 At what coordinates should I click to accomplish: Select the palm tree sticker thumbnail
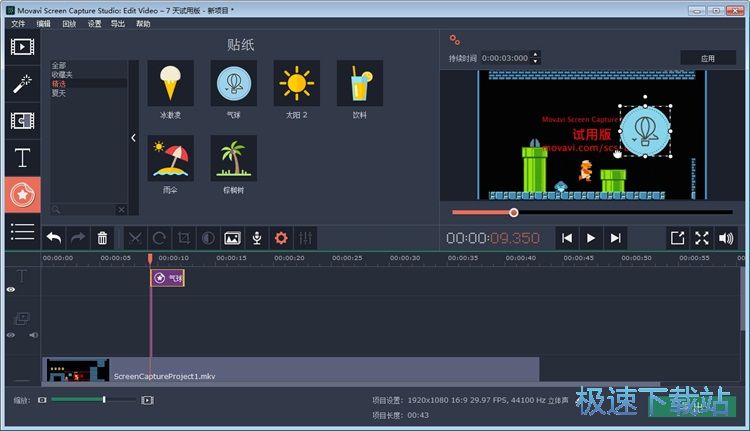(x=233, y=158)
